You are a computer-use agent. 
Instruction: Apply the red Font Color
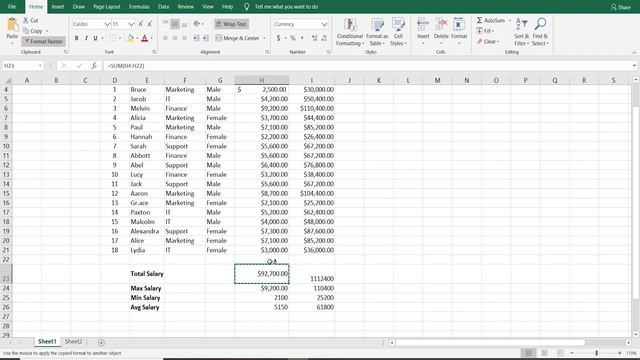coord(144,38)
